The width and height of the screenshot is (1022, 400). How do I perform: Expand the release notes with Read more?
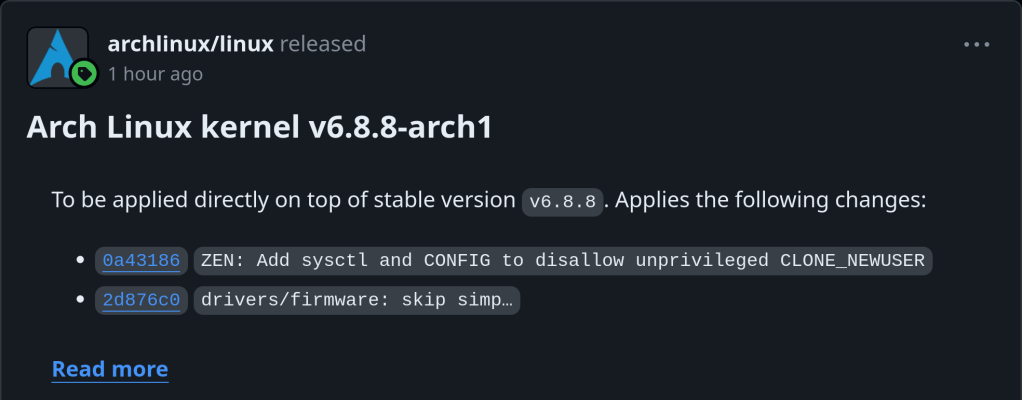[110, 369]
